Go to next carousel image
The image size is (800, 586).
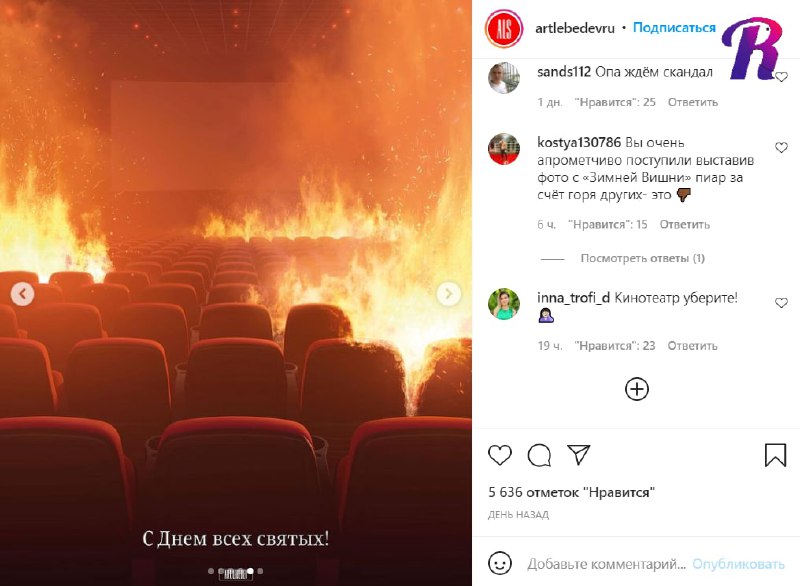pos(448,294)
